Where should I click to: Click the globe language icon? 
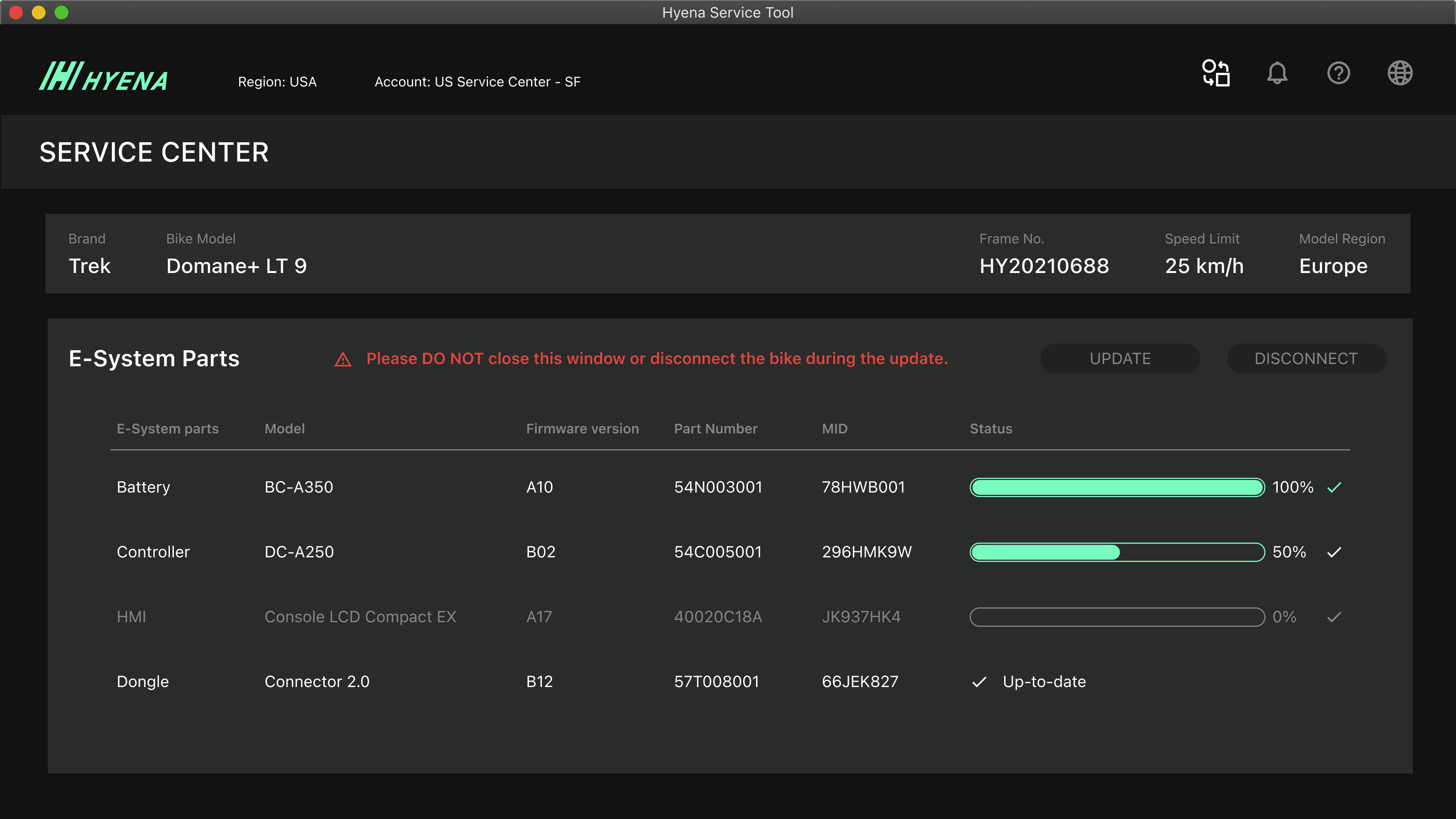click(x=1400, y=73)
